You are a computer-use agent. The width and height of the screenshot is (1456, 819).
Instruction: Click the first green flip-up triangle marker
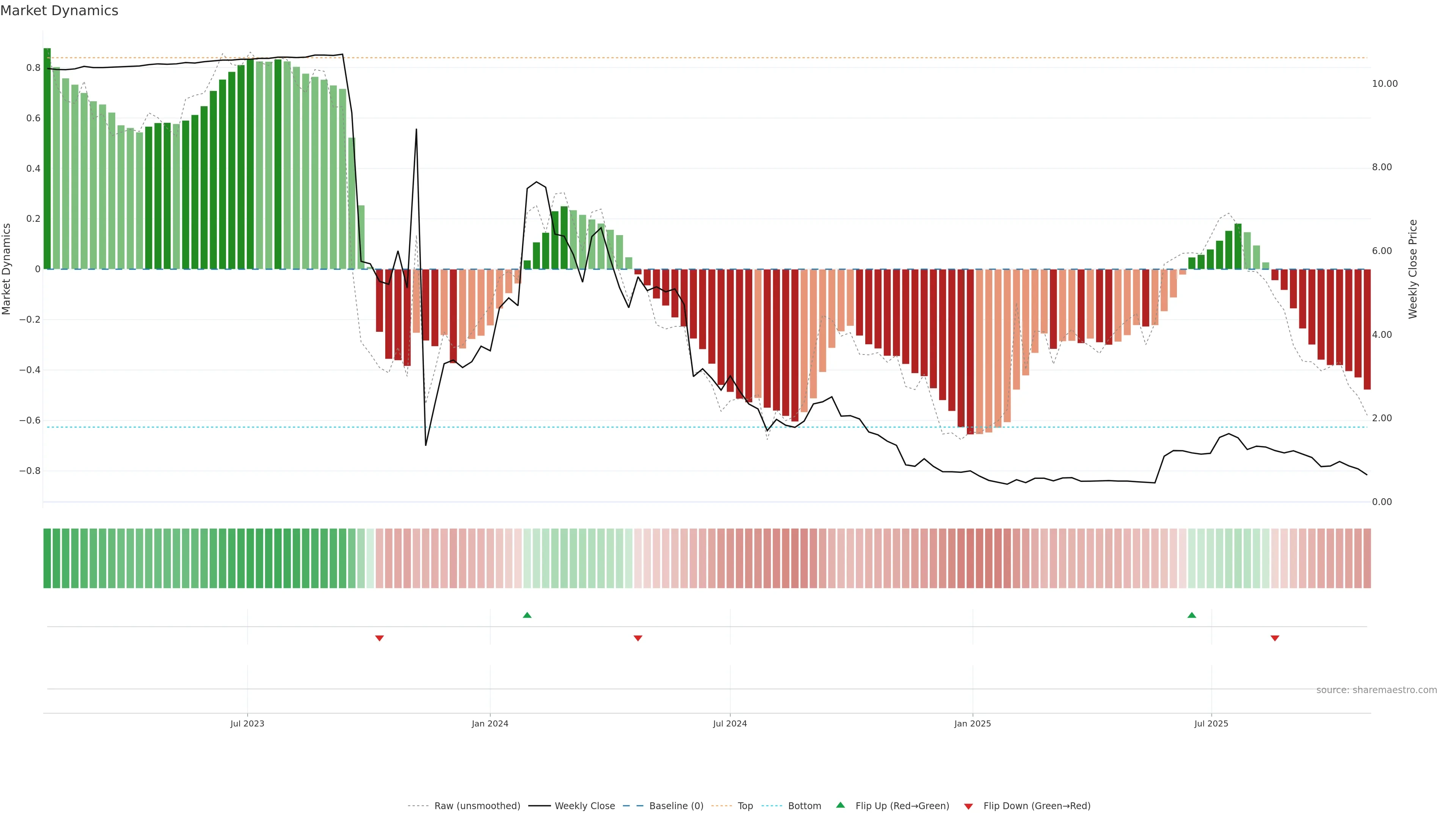tap(527, 615)
